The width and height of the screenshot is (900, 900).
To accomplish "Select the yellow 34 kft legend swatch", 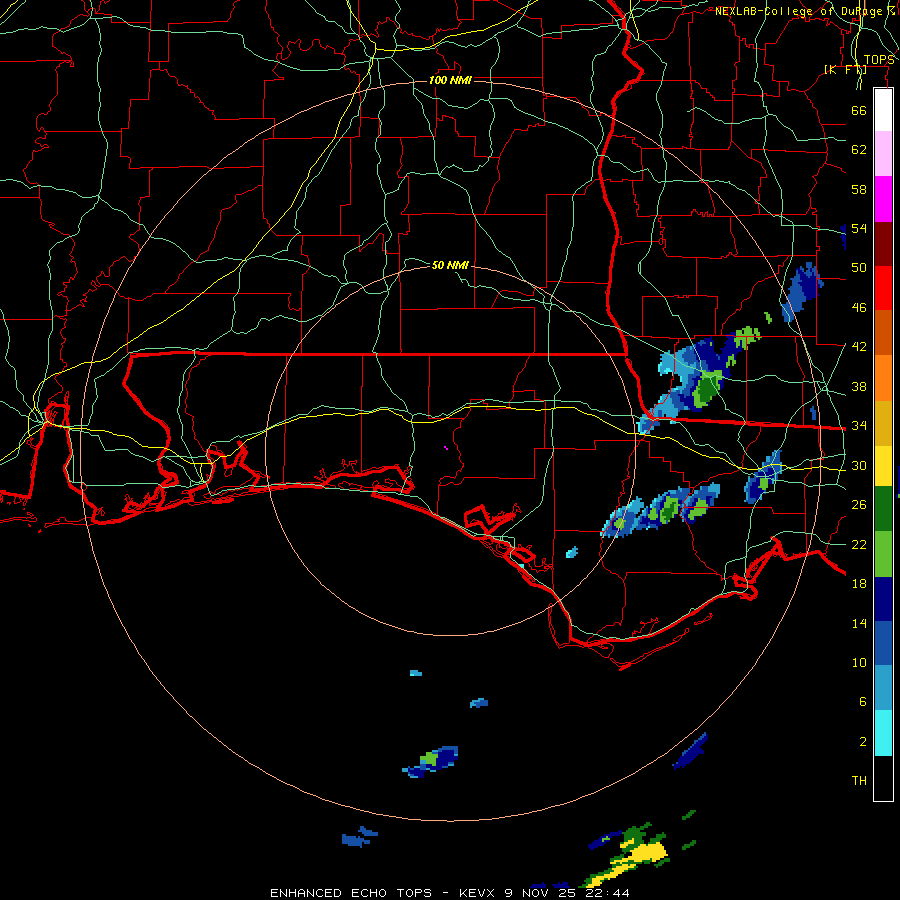I will pyautogui.click(x=883, y=466).
